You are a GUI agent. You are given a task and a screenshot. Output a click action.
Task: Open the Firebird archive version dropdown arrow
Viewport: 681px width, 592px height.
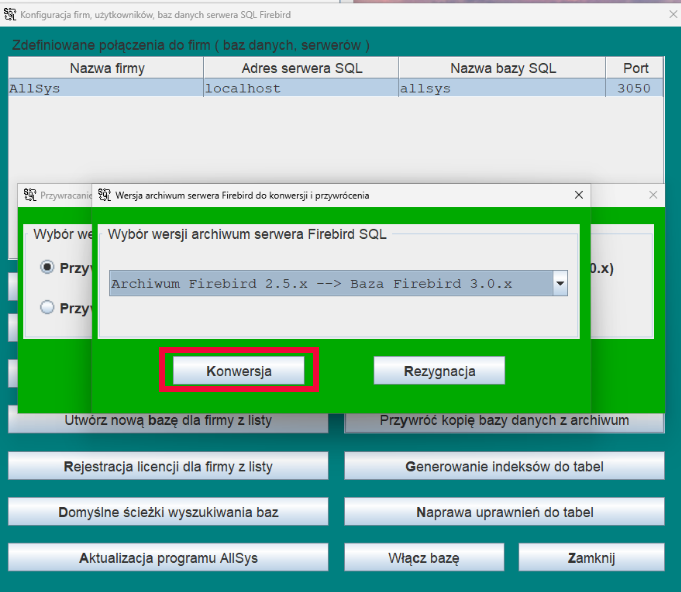click(560, 283)
